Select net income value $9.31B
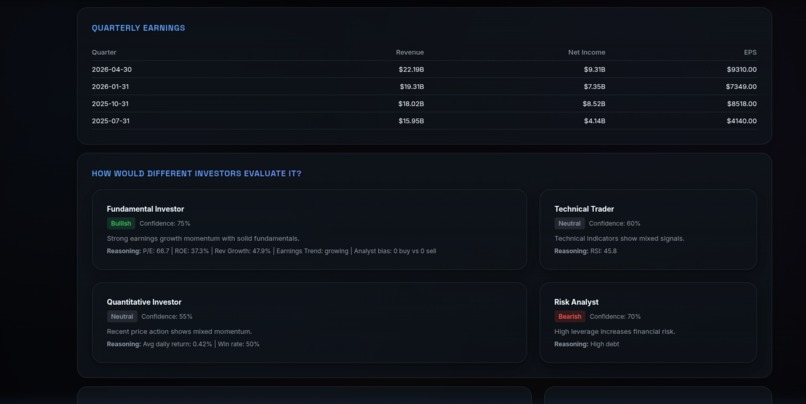Screen dimensions: 806x404 (x=594, y=69)
